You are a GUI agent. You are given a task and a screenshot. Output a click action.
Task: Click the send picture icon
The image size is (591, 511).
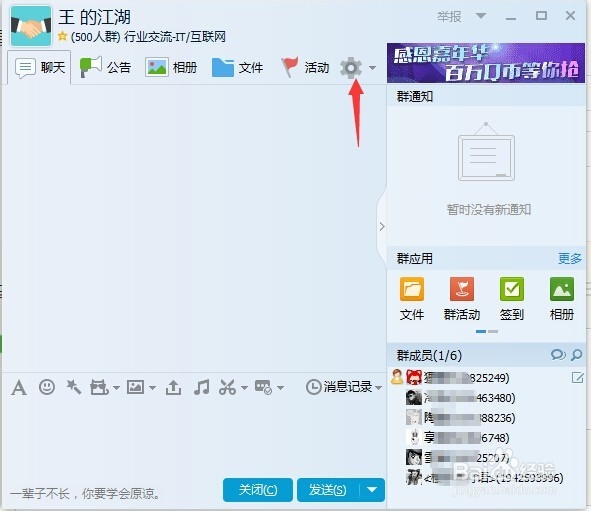[135, 387]
